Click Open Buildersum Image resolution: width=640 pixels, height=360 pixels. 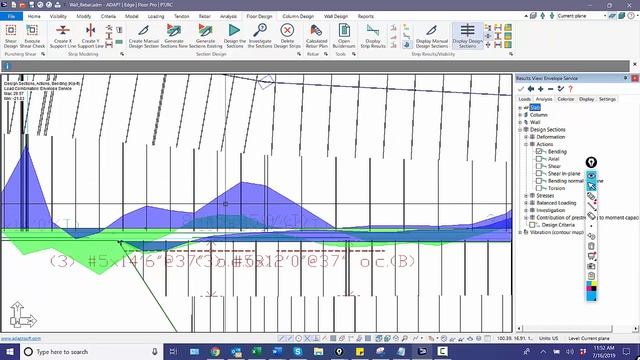click(x=344, y=36)
